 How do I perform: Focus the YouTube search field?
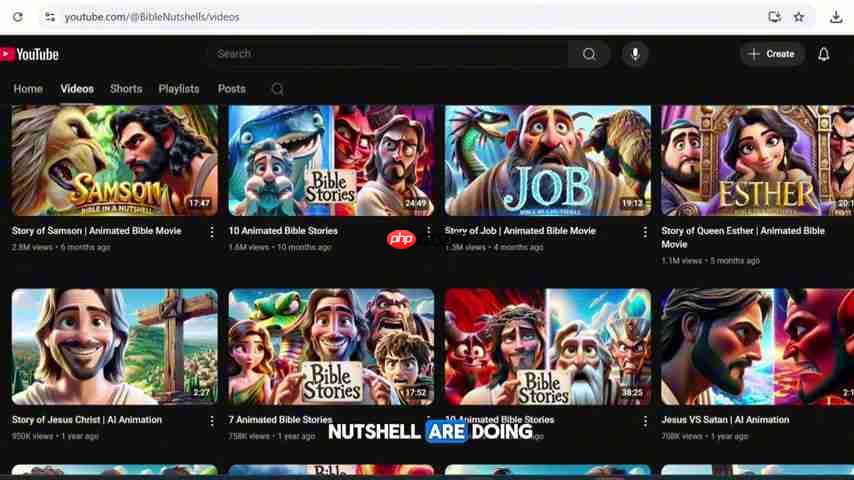tap(387, 54)
